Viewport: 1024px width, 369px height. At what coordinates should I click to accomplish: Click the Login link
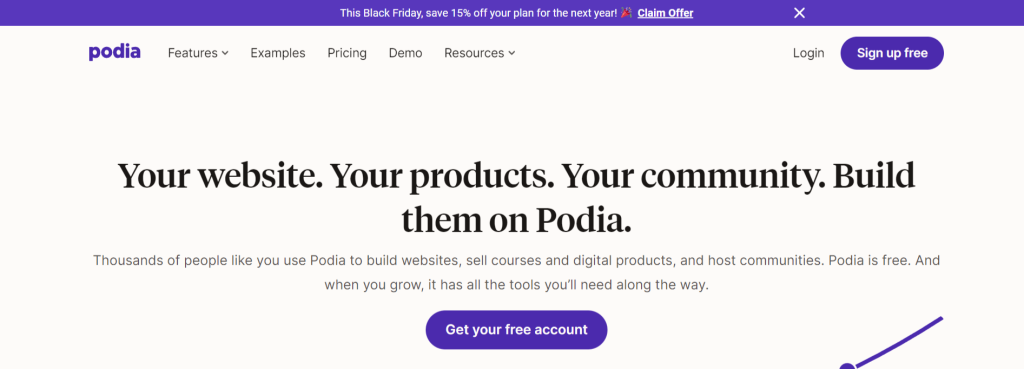808,53
